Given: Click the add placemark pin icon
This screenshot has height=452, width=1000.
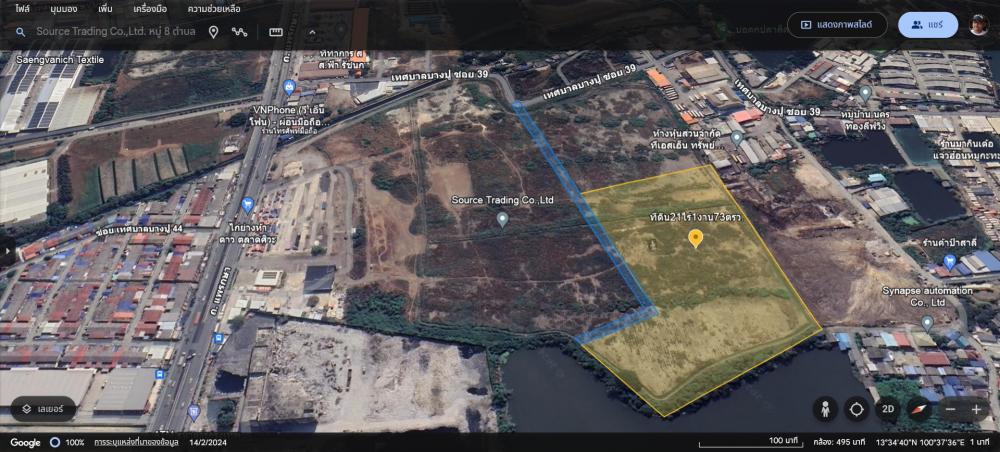Looking at the screenshot, I should [x=213, y=32].
